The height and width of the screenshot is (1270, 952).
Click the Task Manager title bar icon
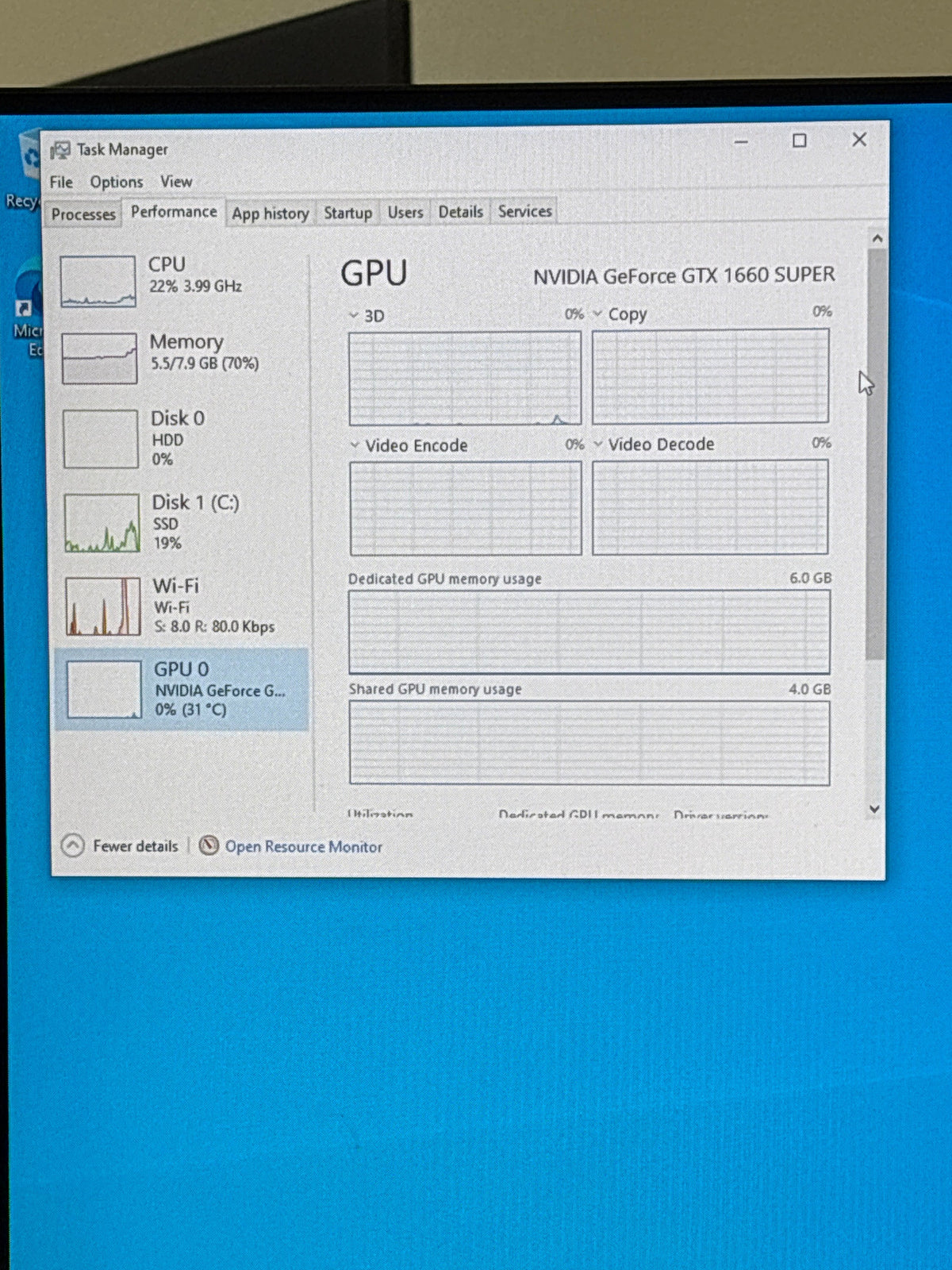[59, 150]
